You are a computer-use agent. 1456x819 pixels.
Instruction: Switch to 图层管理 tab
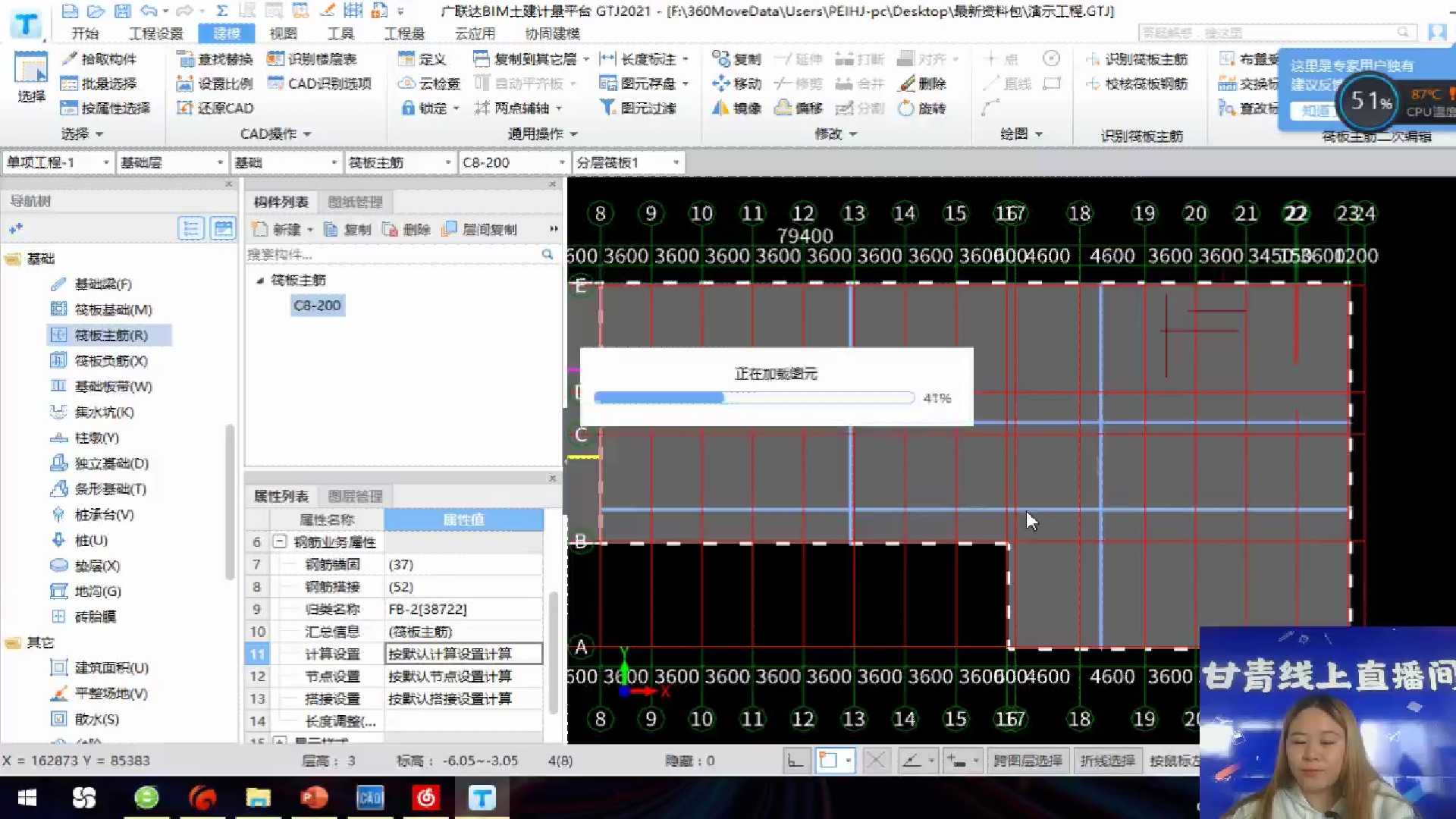tap(355, 496)
